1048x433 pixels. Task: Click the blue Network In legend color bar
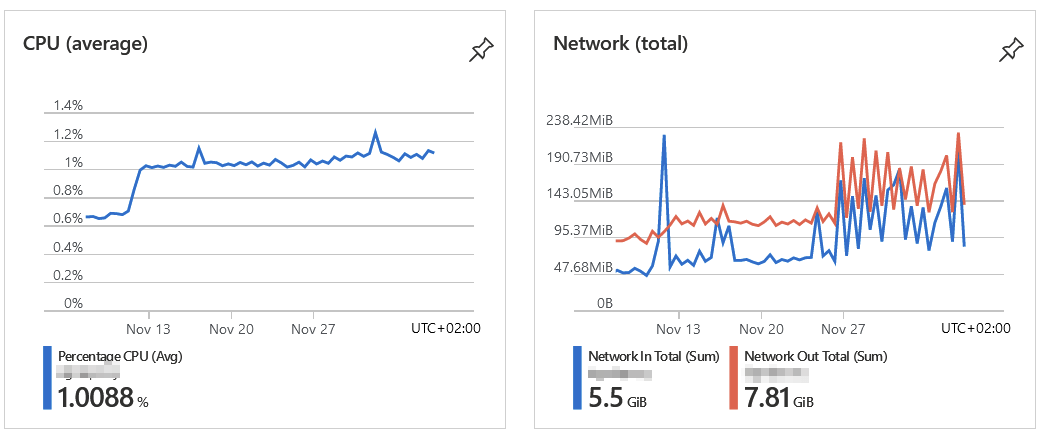coord(577,377)
